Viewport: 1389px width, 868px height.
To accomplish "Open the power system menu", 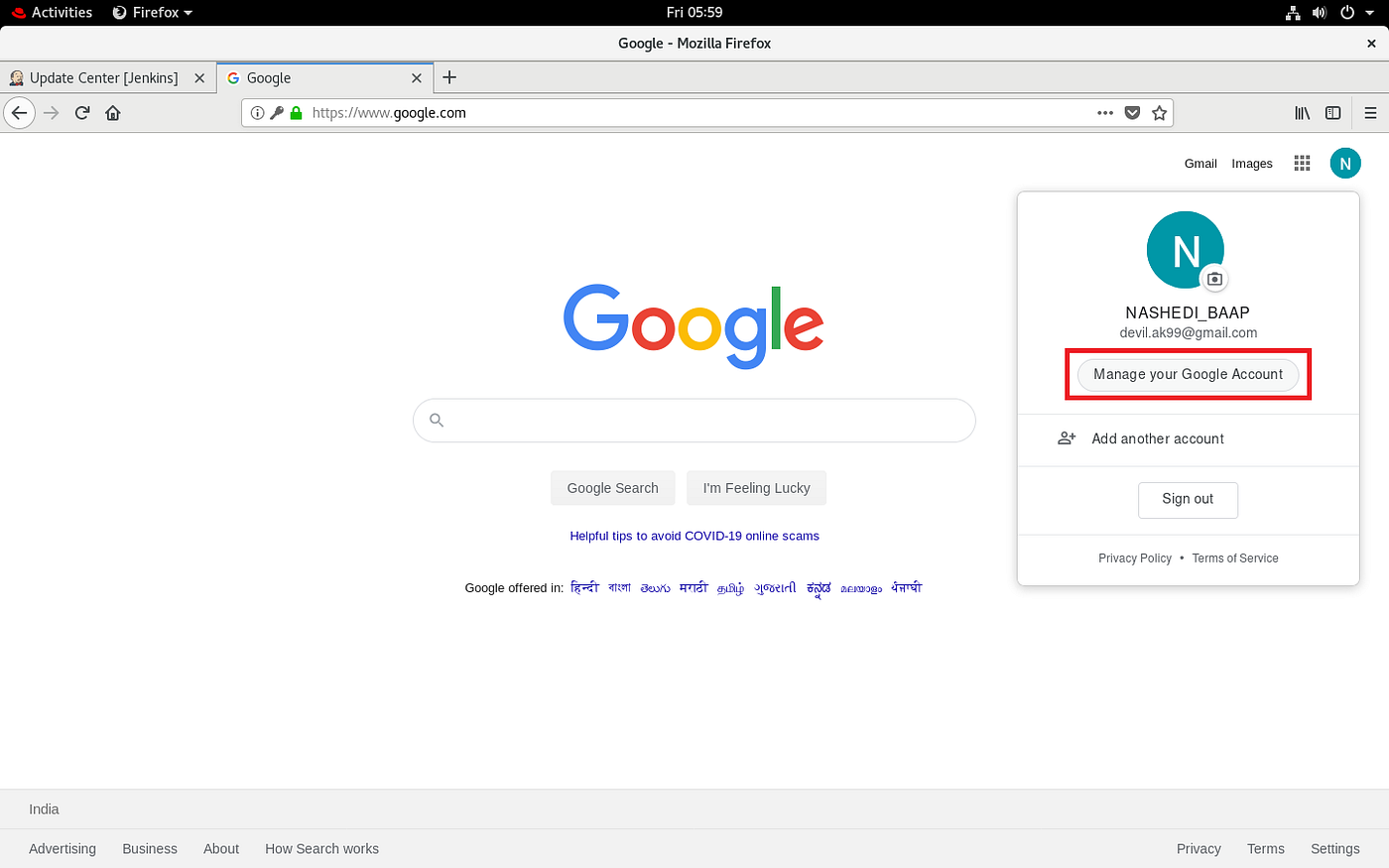I will (x=1354, y=13).
